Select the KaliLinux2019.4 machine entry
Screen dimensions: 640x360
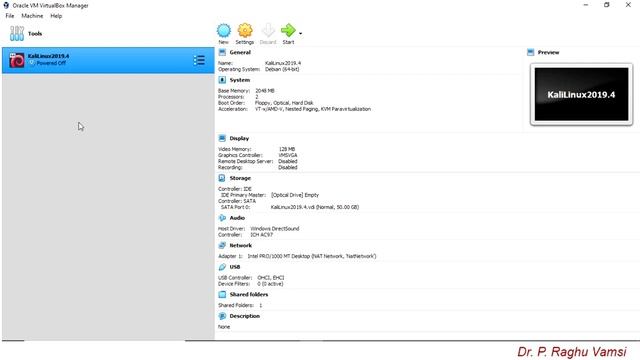108,60
